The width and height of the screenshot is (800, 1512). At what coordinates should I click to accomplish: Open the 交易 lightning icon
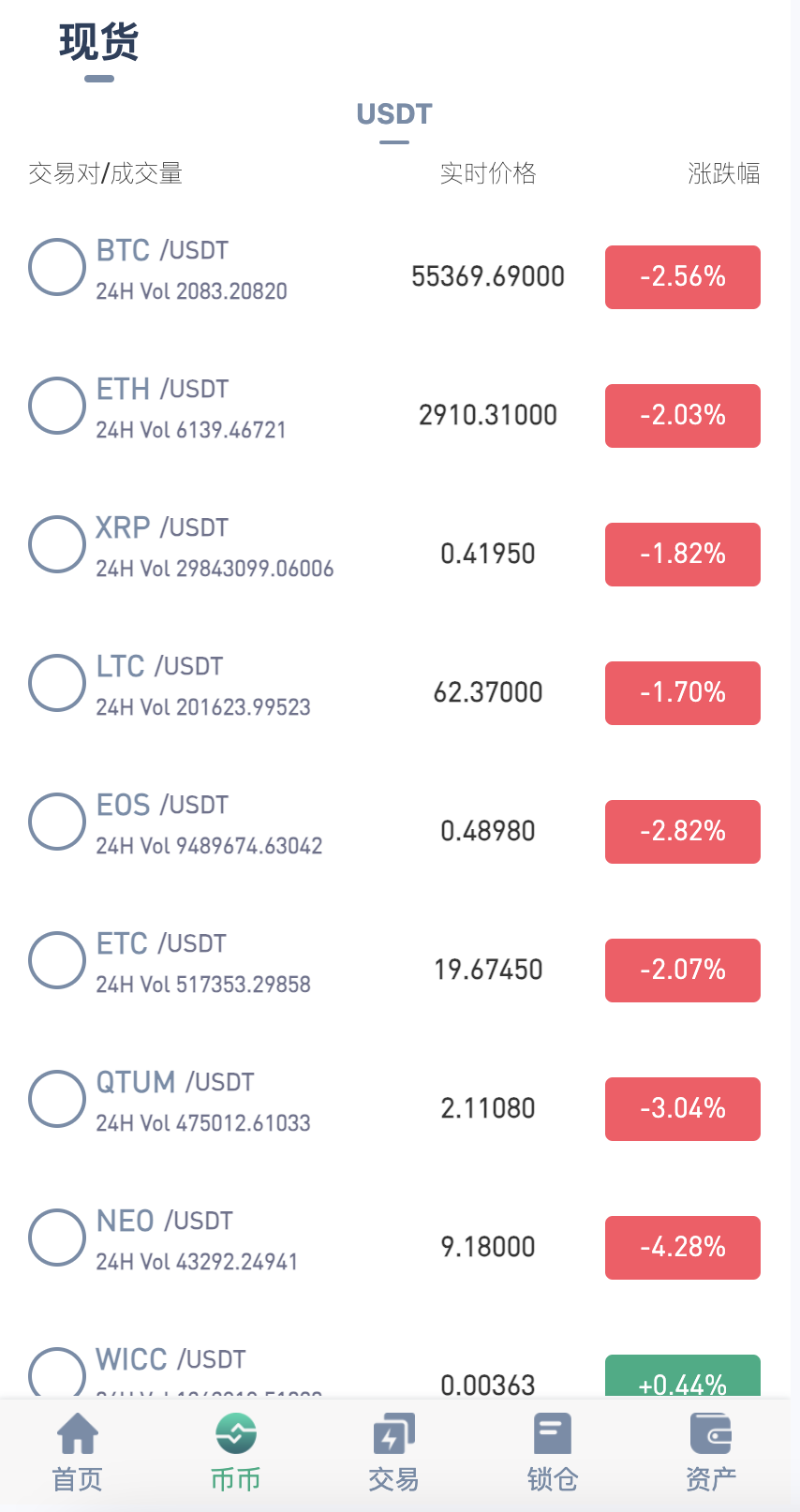coord(393,1434)
